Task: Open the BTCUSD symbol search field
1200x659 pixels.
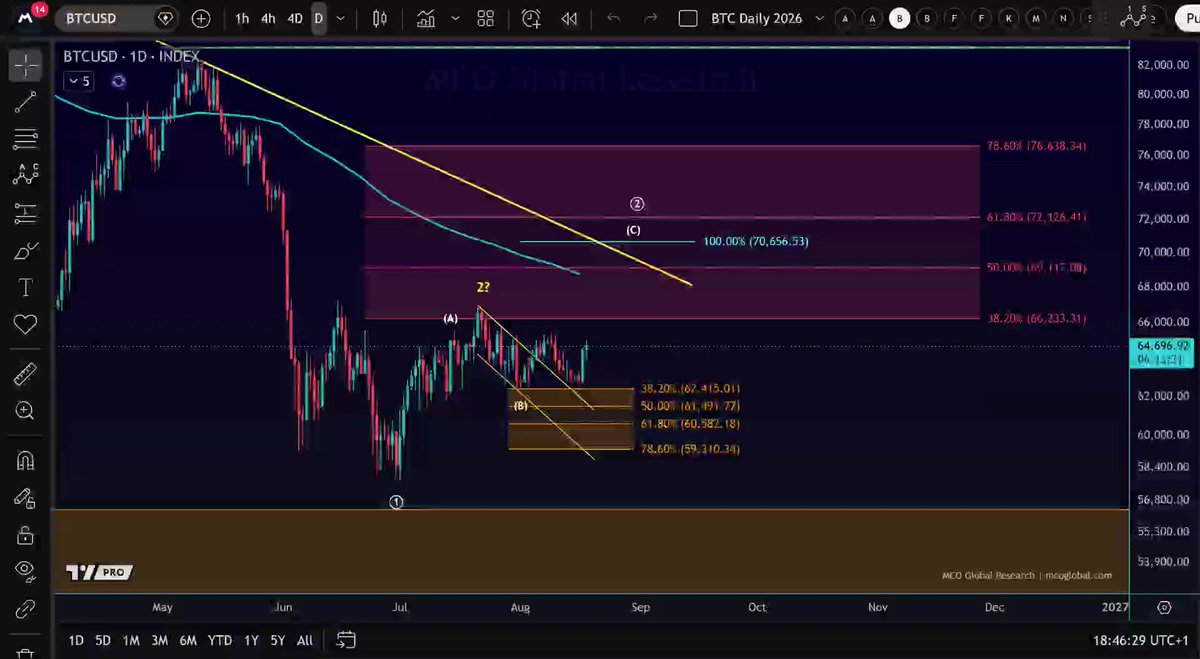Action: point(117,18)
